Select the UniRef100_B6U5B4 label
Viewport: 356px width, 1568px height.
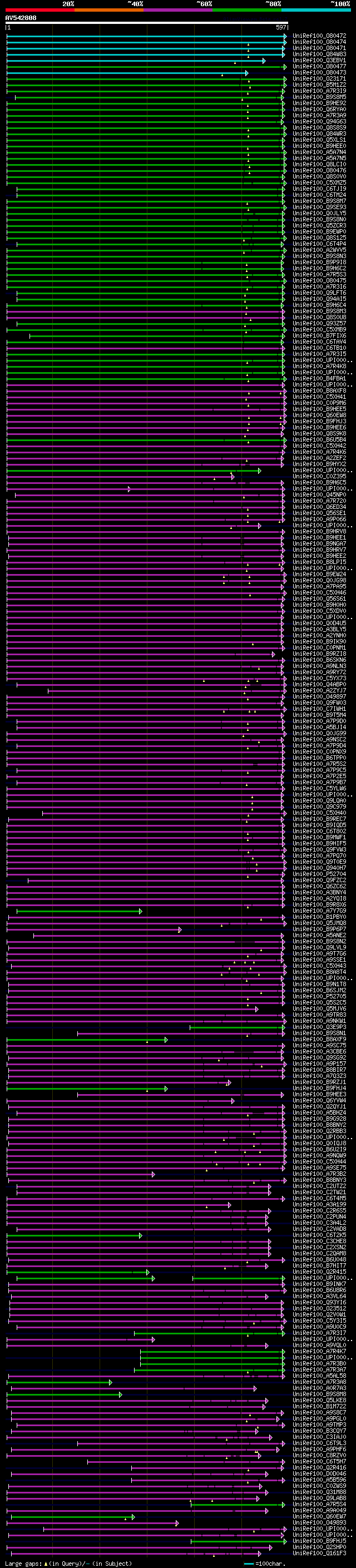tap(319, 439)
